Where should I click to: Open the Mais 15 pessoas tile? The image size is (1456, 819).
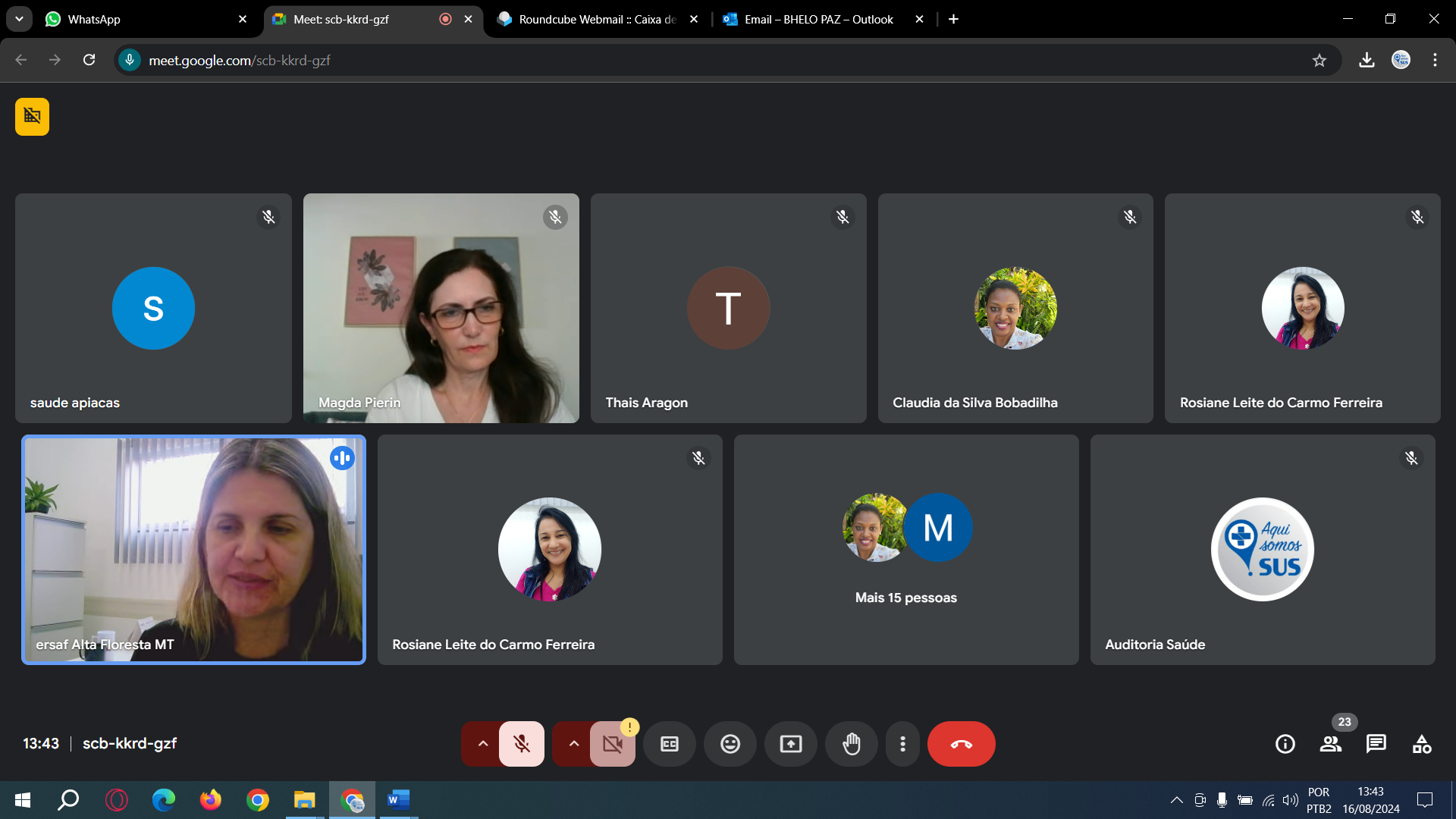[x=906, y=550]
